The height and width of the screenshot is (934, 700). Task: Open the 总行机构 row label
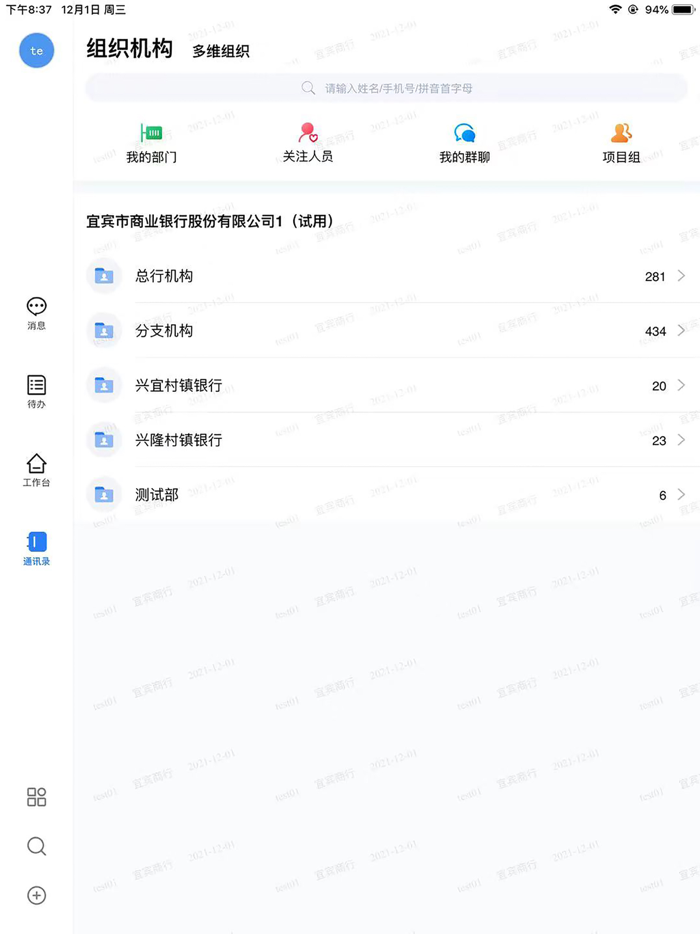pyautogui.click(x=164, y=276)
